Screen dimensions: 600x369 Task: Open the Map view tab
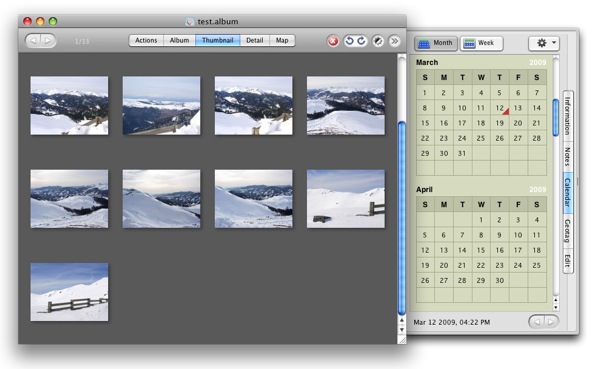coord(282,40)
